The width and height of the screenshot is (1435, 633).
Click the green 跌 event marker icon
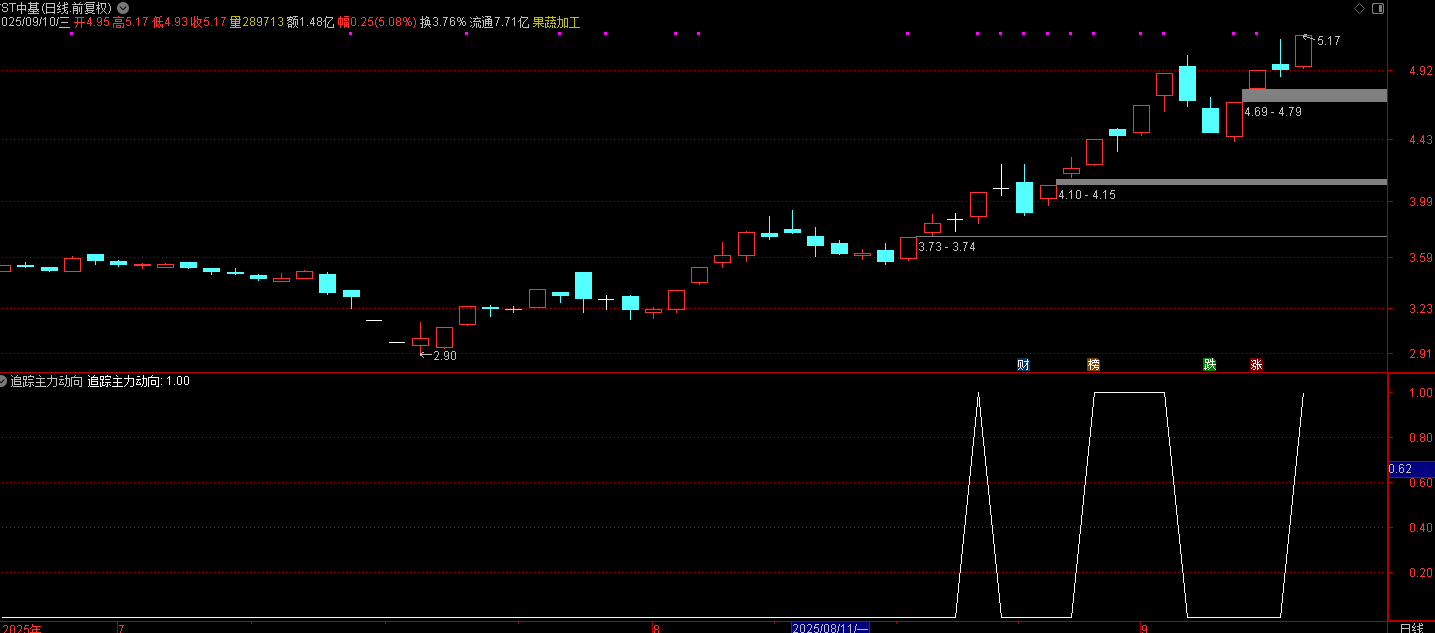click(x=1210, y=365)
